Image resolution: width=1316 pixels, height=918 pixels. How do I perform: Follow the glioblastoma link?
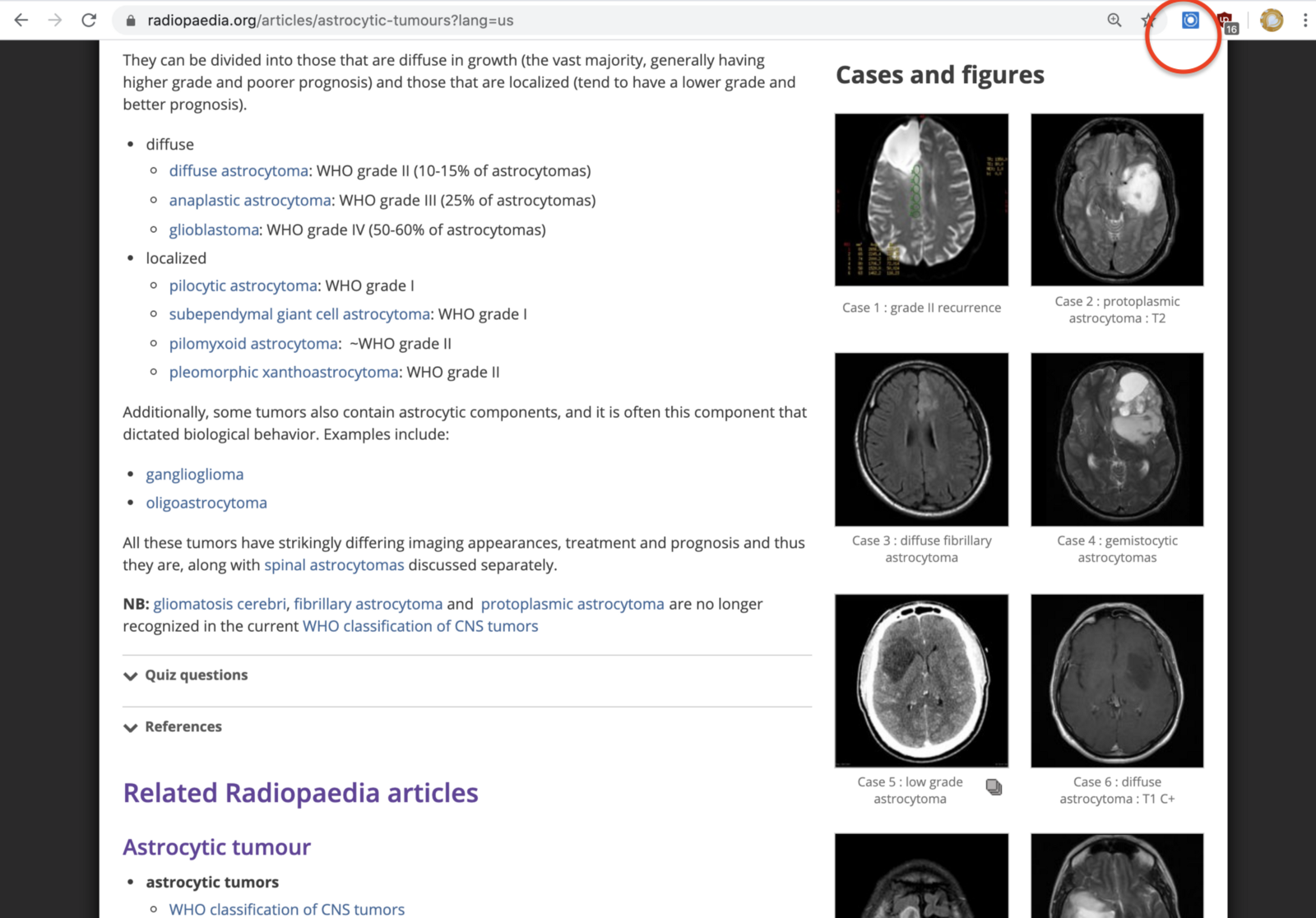point(214,230)
